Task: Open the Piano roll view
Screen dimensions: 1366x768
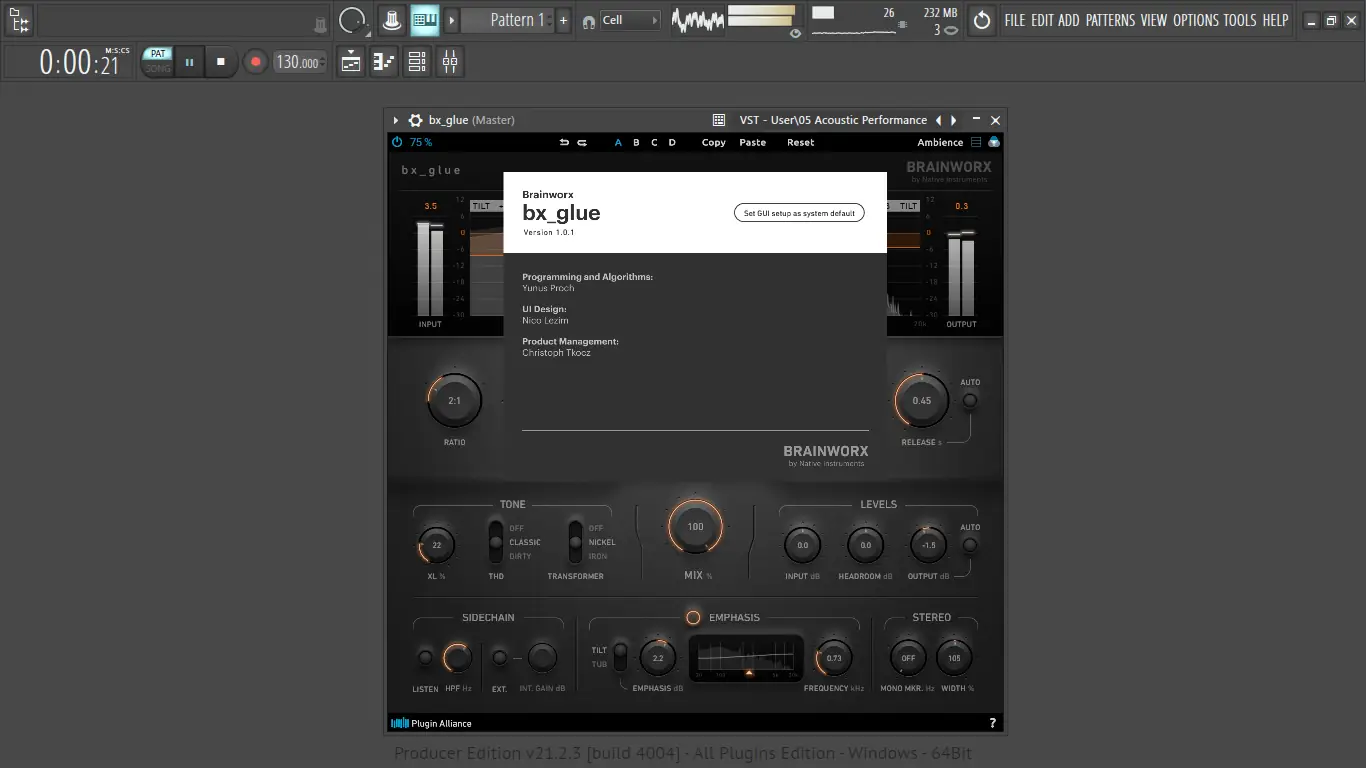Action: (x=384, y=62)
